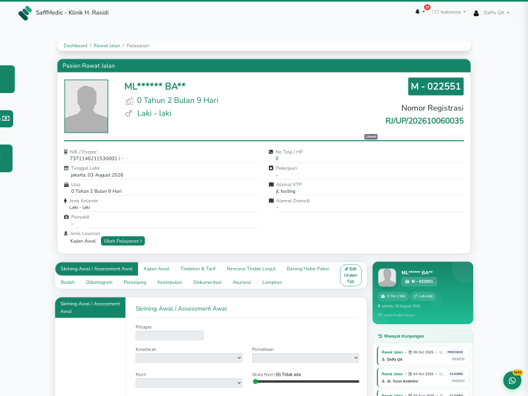Click Edit Urutan Tab button
The height and width of the screenshot is (396, 528).
tap(351, 275)
